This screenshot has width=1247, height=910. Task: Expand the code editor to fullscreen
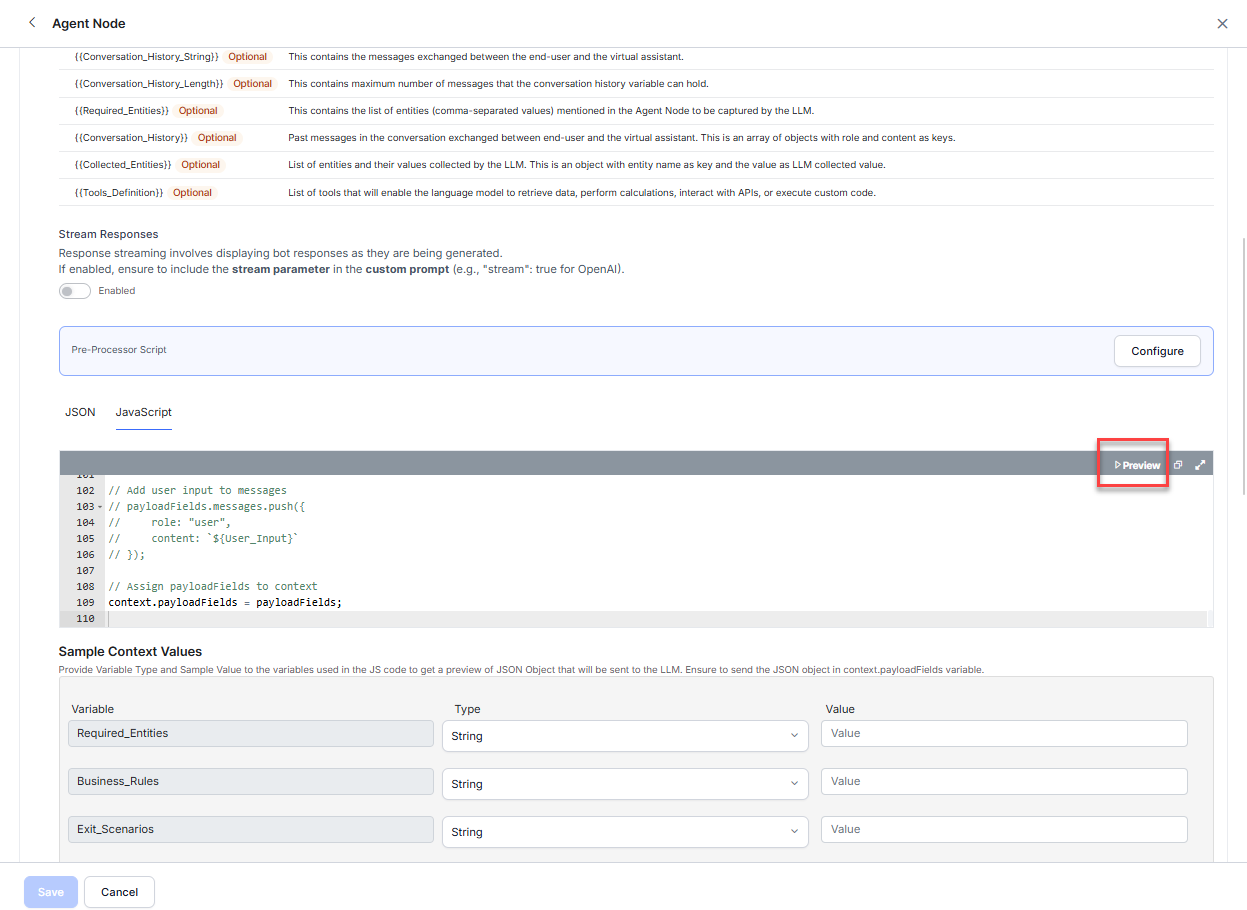1200,465
